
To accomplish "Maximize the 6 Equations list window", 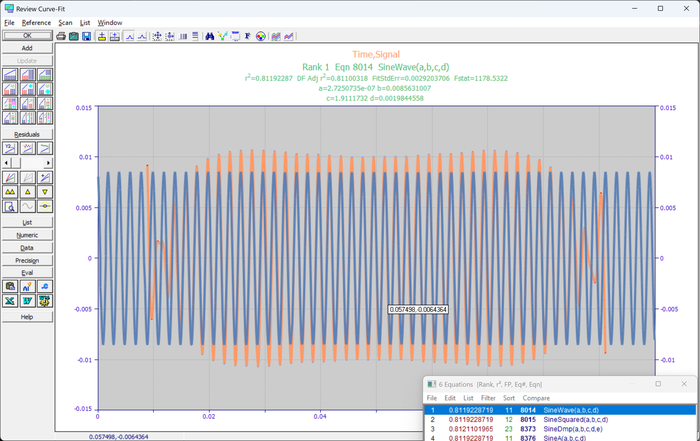I will tap(658, 384).
